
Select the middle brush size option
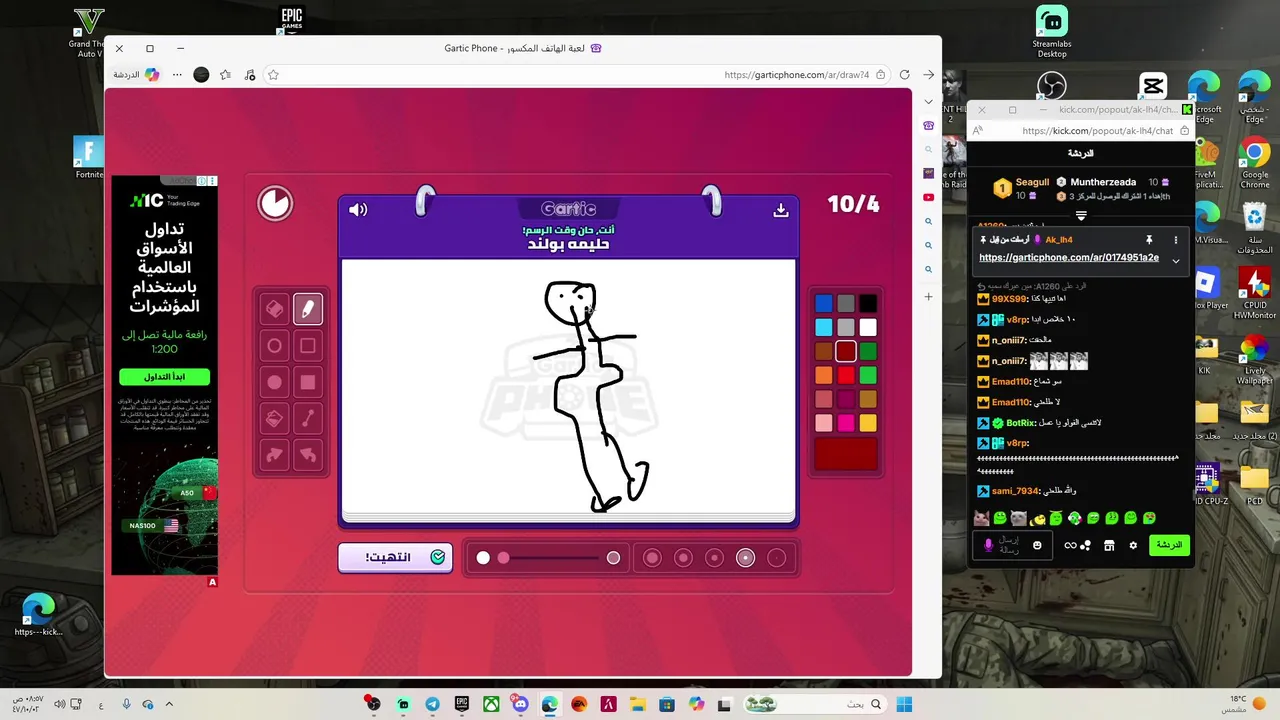(x=714, y=558)
